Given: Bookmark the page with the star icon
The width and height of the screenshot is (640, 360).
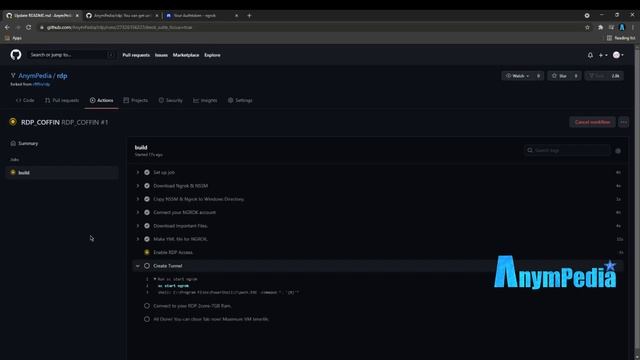Looking at the screenshot, I should click(587, 27).
